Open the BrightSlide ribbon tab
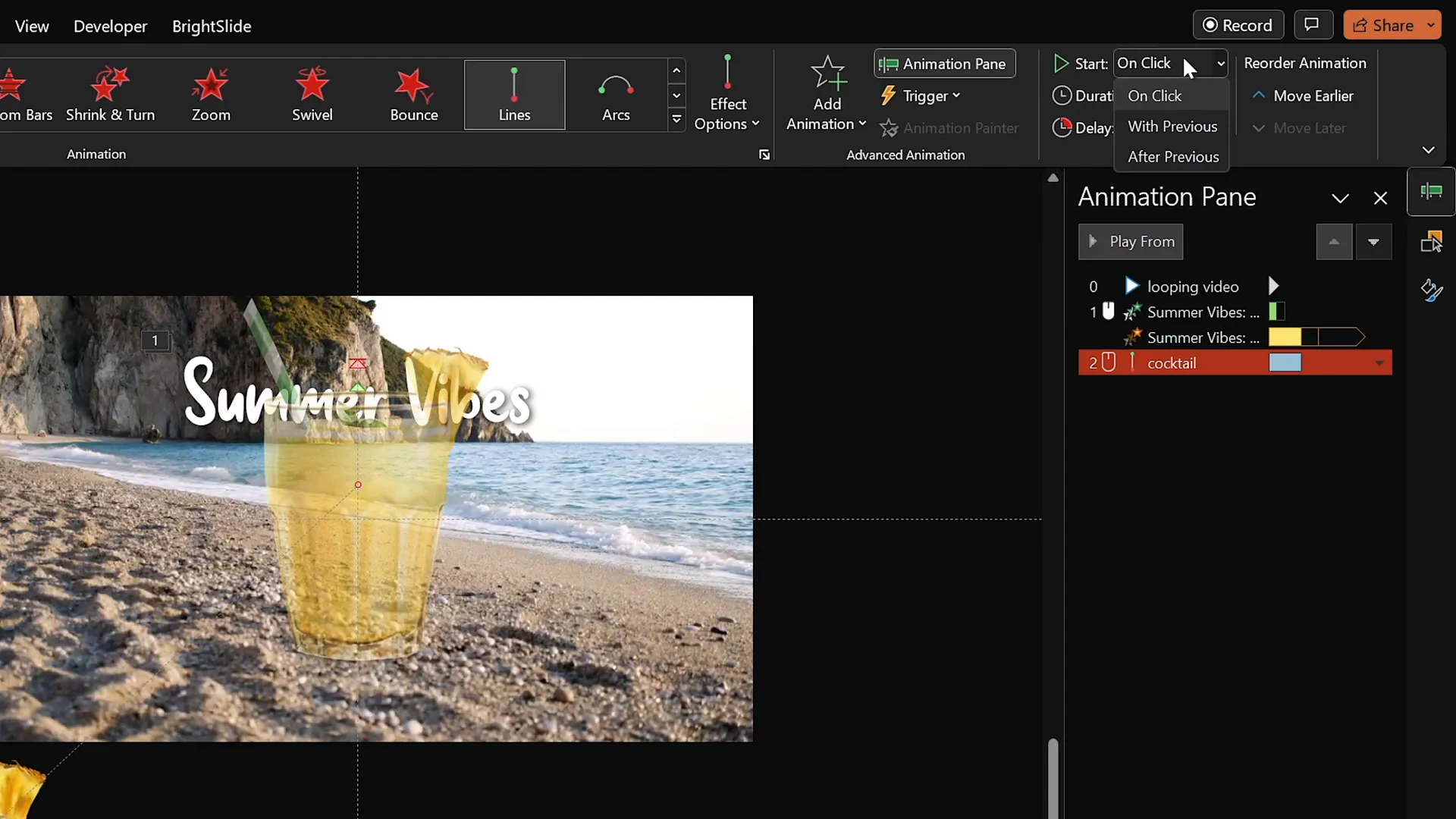 point(212,26)
